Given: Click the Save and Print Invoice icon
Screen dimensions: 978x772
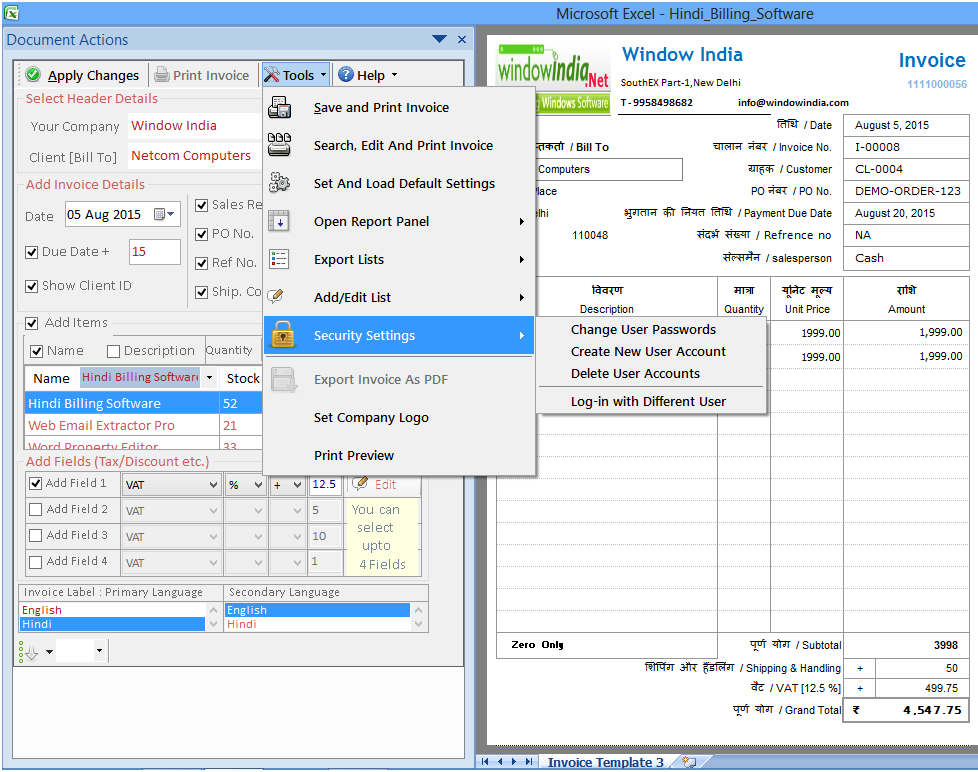Looking at the screenshot, I should click(x=279, y=107).
